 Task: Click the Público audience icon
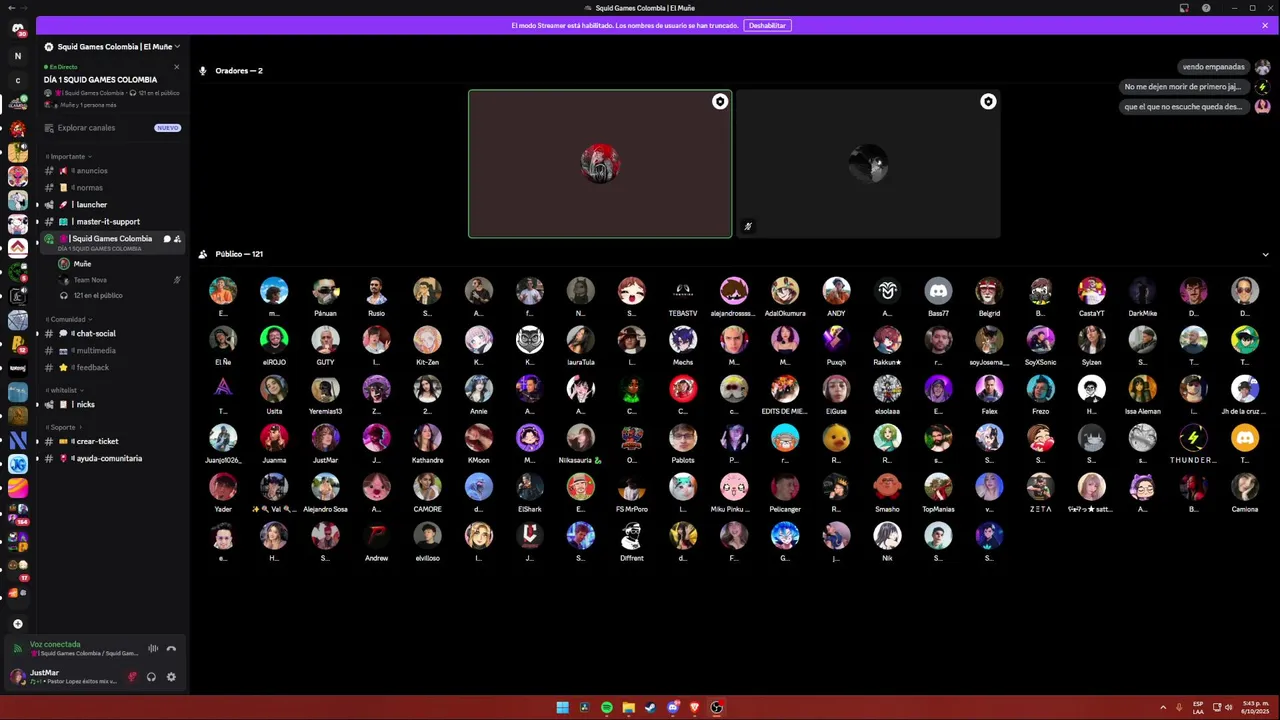[203, 254]
